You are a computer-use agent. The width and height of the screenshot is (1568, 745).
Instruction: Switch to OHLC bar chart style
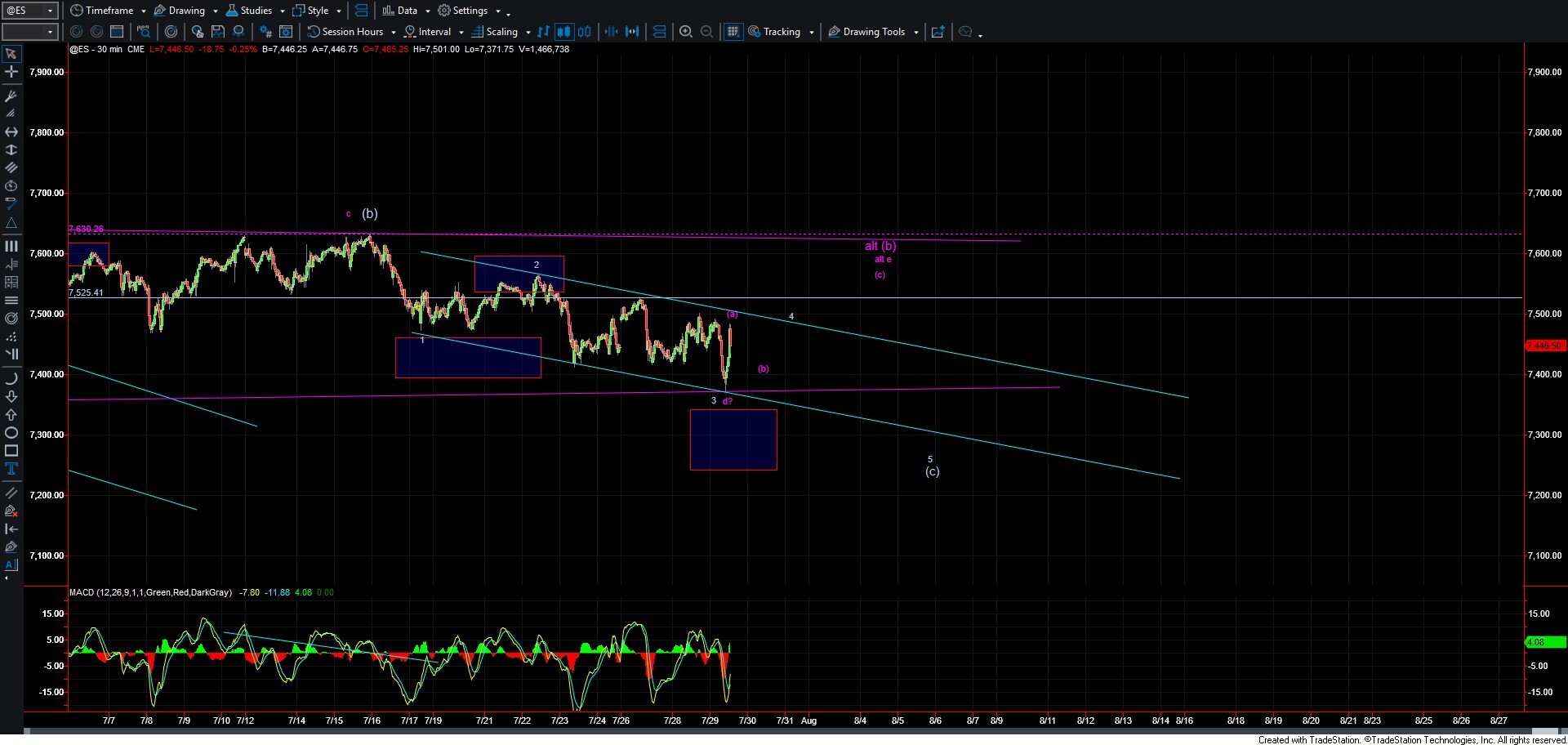(x=543, y=32)
